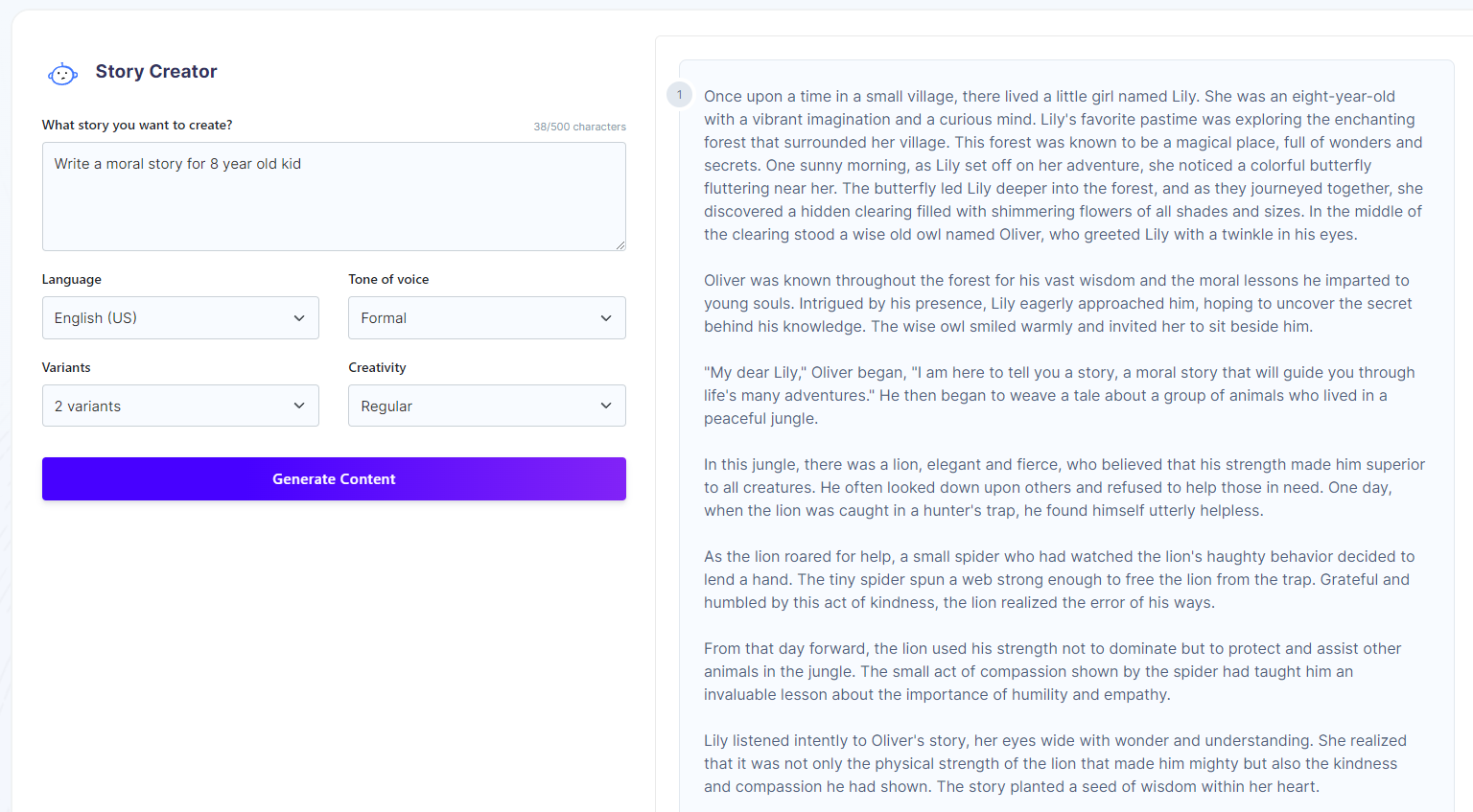This screenshot has width=1473, height=812.
Task: Click the Creativity dropdown chevron arrow
Action: [606, 406]
